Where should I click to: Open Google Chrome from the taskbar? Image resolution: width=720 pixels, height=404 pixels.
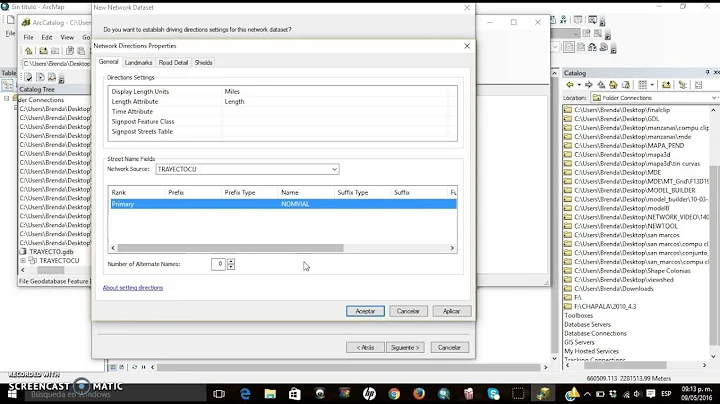(394, 393)
